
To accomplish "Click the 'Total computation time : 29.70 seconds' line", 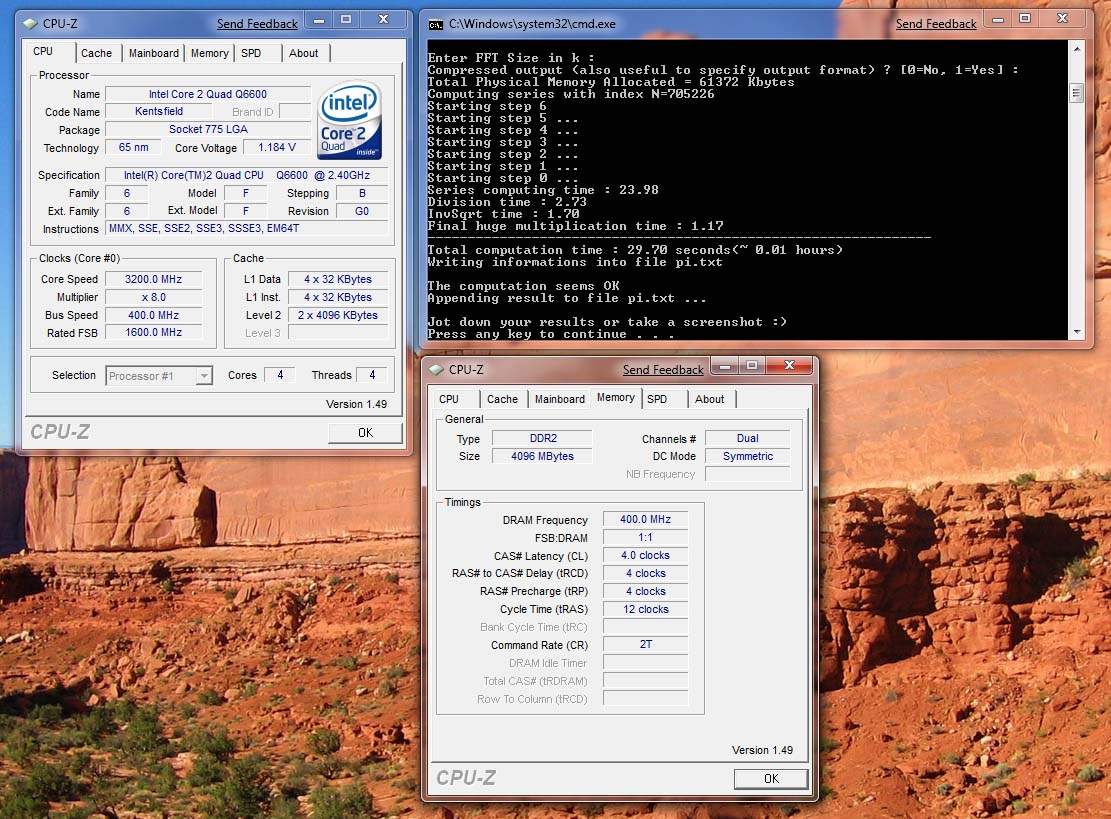I will pos(635,250).
